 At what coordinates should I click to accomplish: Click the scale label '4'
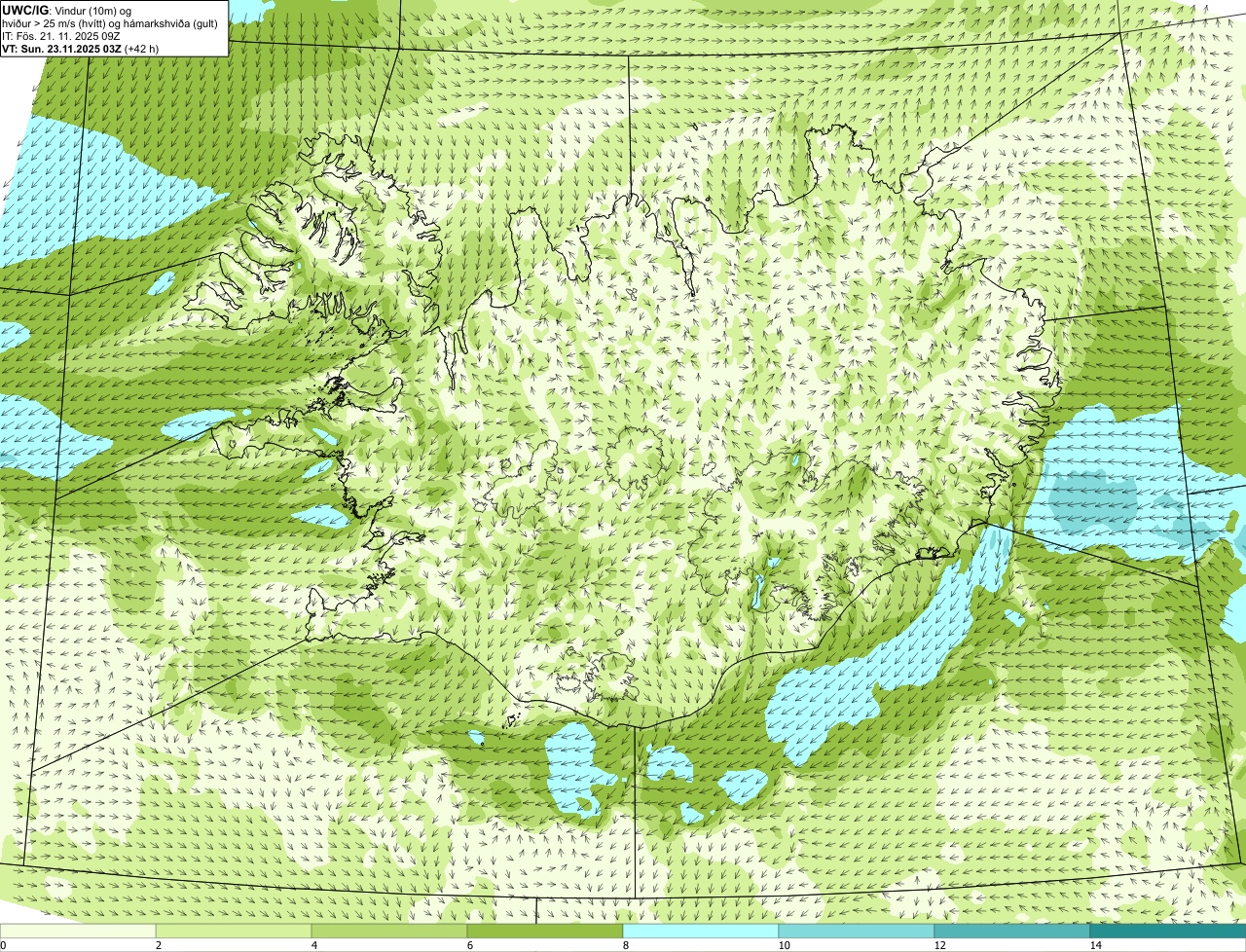coord(314,945)
